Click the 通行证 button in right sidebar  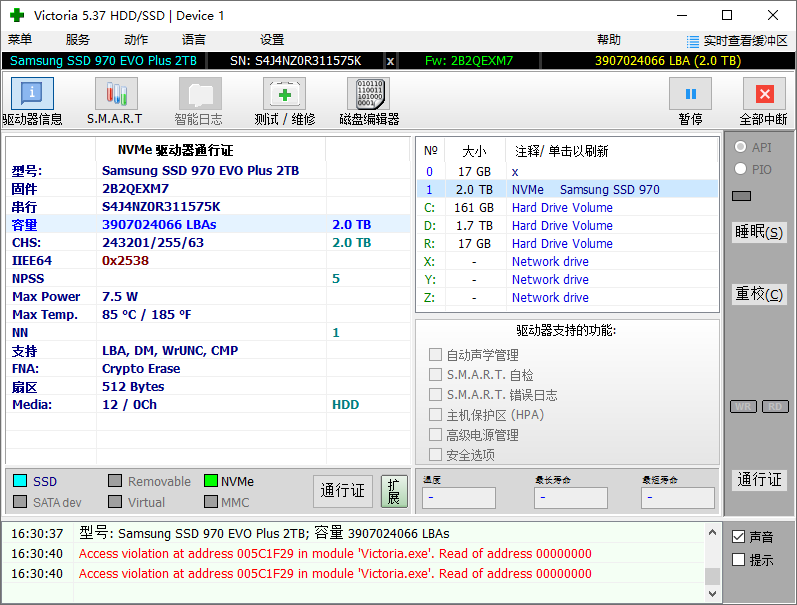point(759,479)
